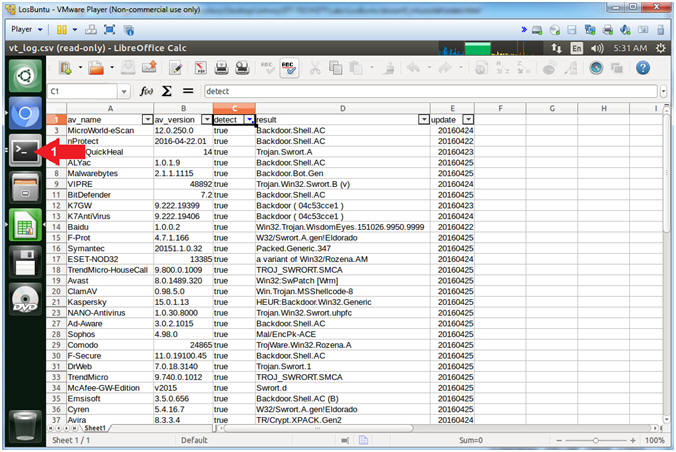Open the system settings gear menu
Viewport: 676px width, 452px height.
pos(660,48)
